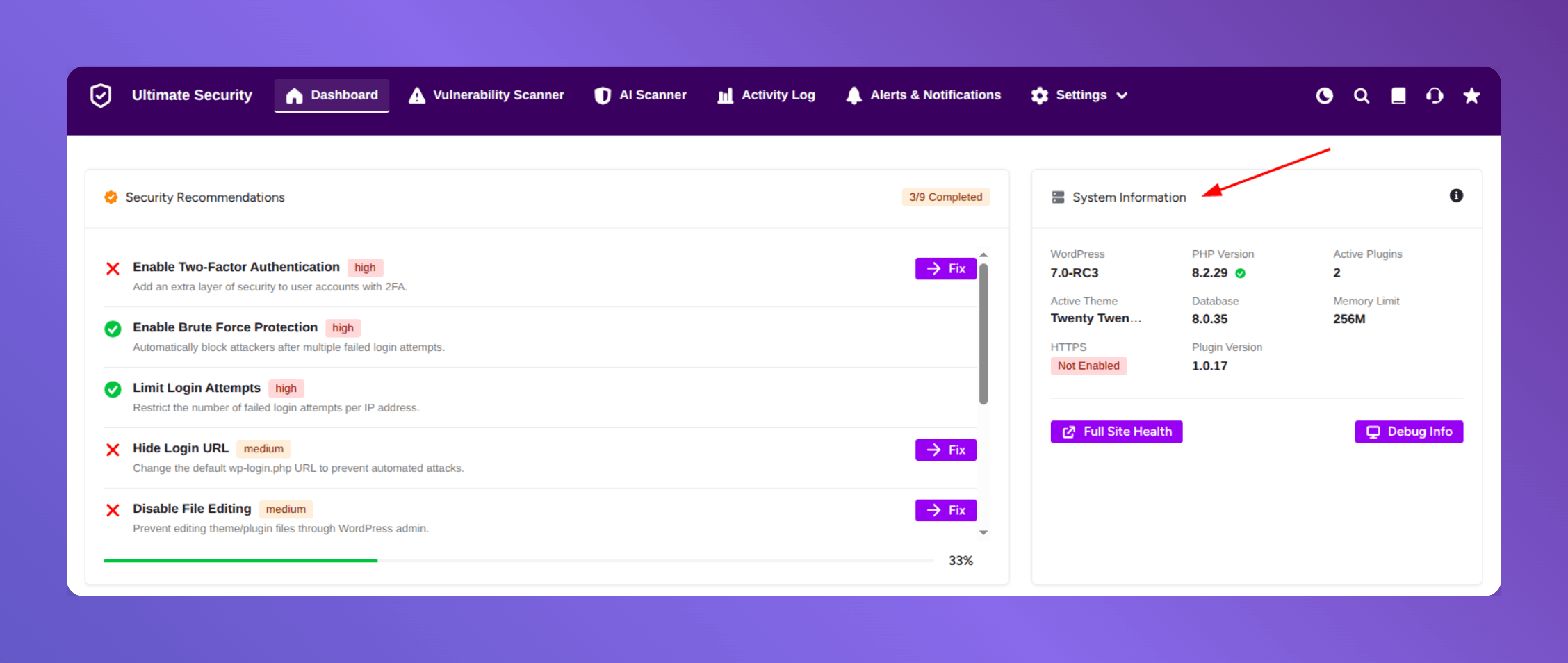
Task: Go to Vulnerability Scanner
Action: click(x=486, y=95)
